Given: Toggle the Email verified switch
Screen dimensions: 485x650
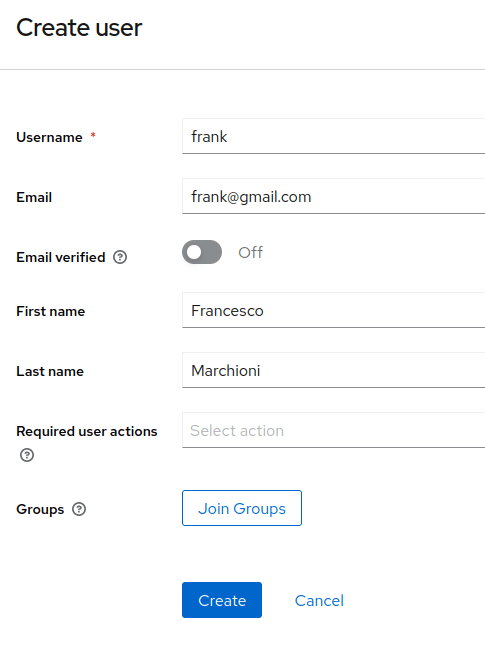Looking at the screenshot, I should pyautogui.click(x=202, y=252).
